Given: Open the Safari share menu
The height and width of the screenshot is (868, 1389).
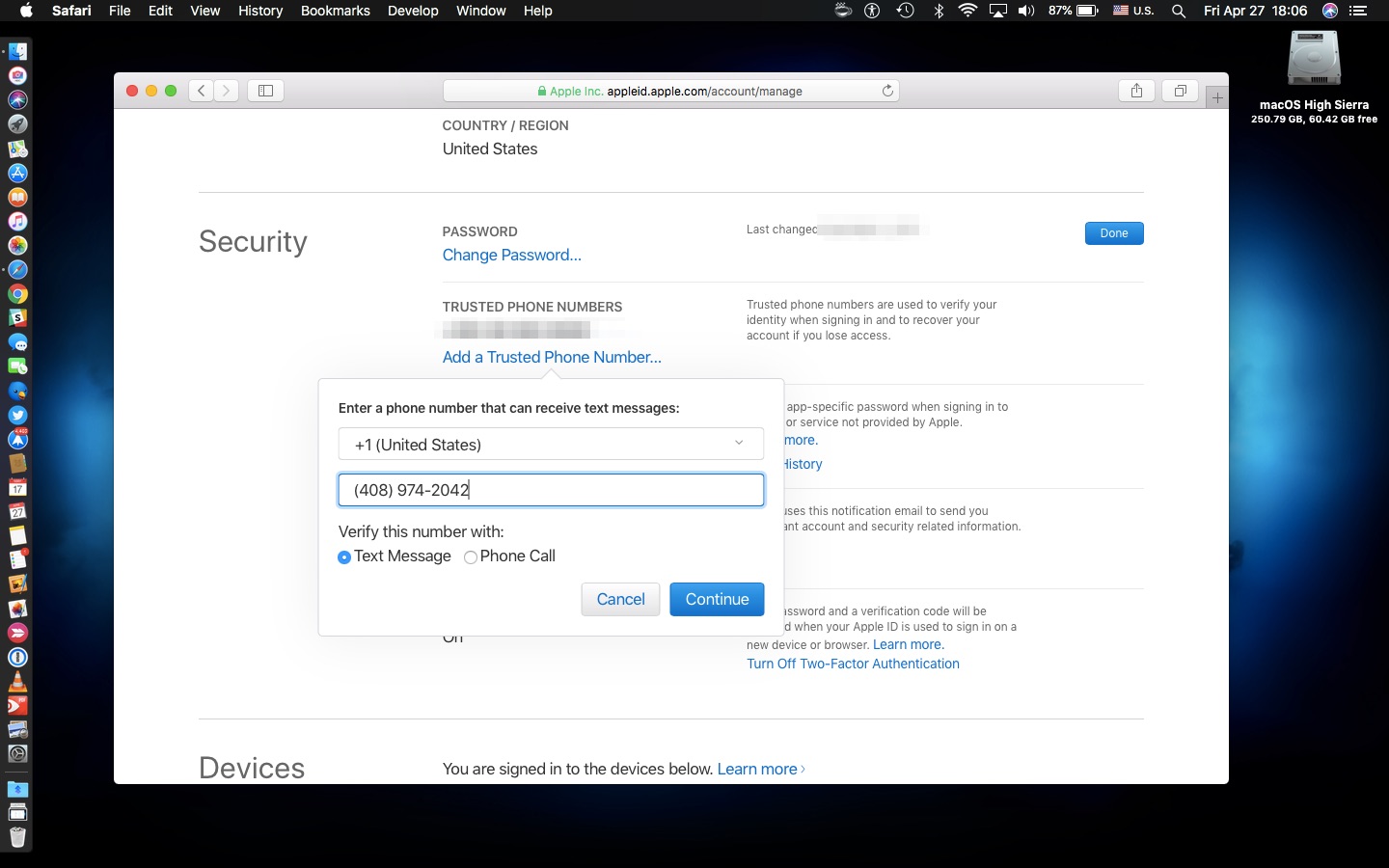Looking at the screenshot, I should tap(1136, 91).
